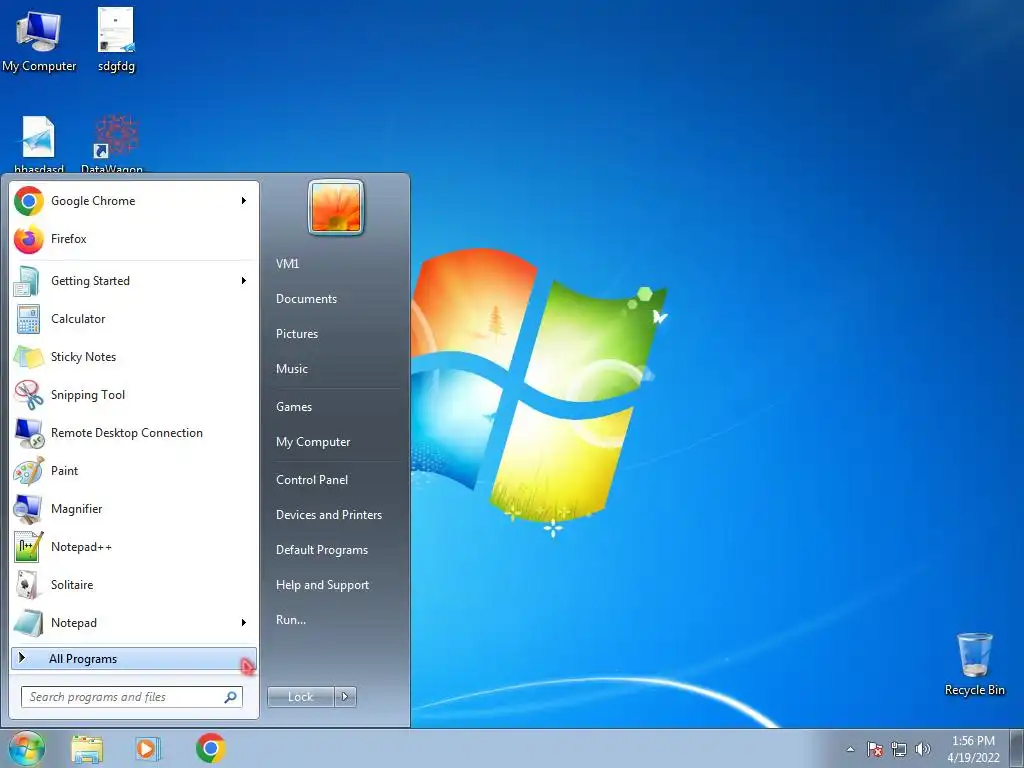Open shutdown options arrow beside Lock
The width and height of the screenshot is (1024, 768).
(x=345, y=697)
